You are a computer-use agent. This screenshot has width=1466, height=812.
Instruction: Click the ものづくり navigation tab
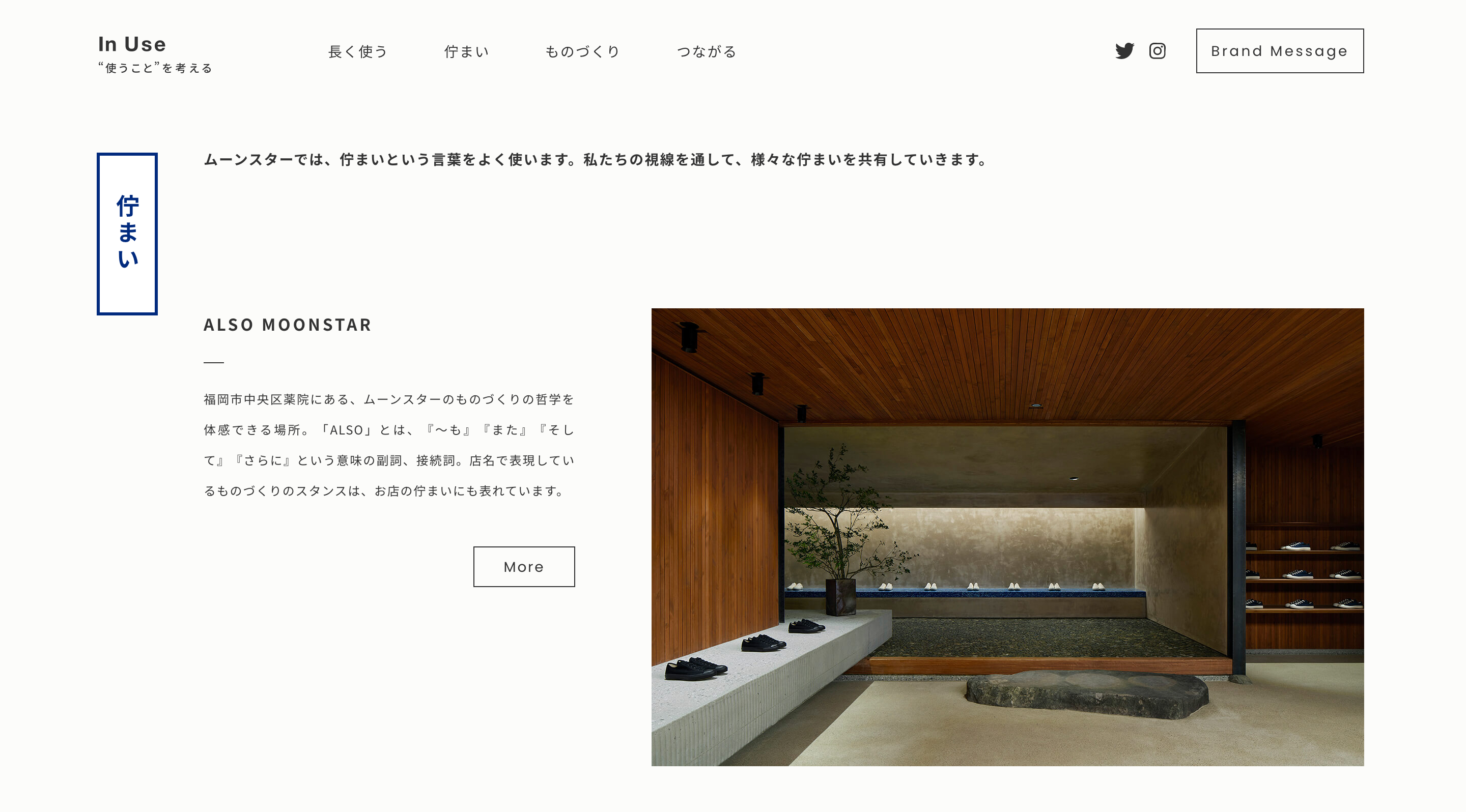click(584, 51)
